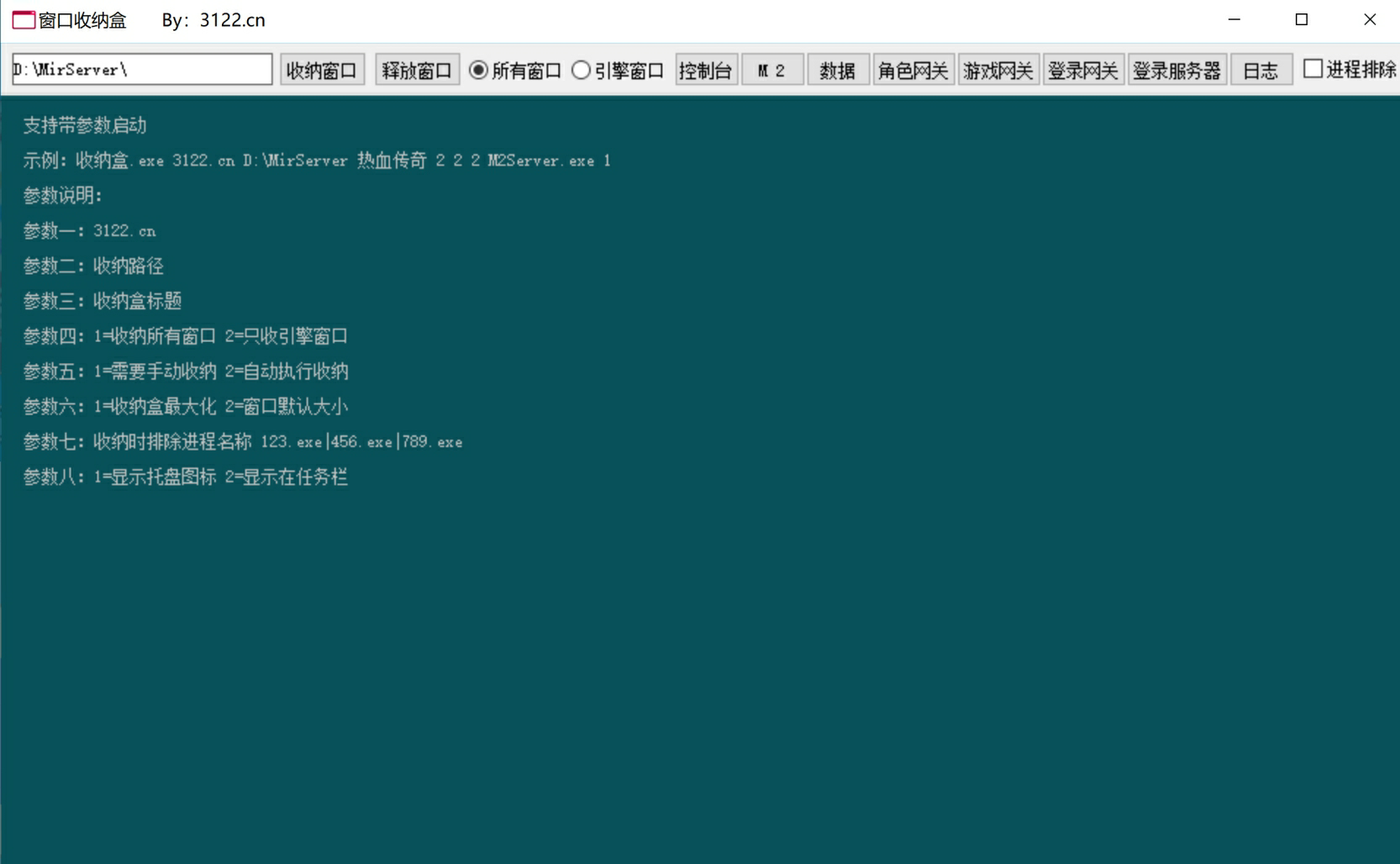
Task: Focus the D:\MirServer\ path input
Action: (x=142, y=69)
